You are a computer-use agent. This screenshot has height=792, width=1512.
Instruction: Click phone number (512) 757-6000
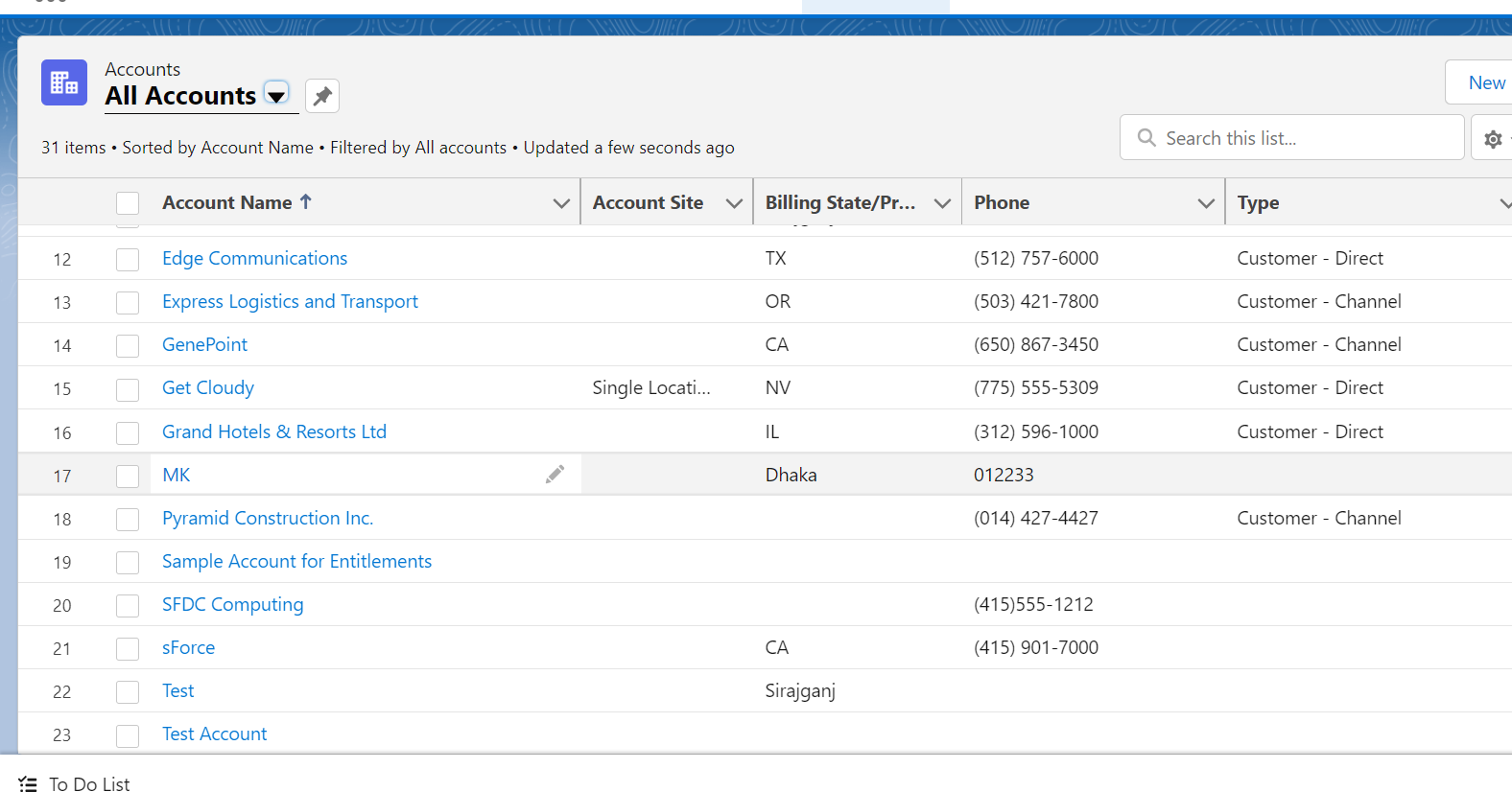[x=1036, y=258]
